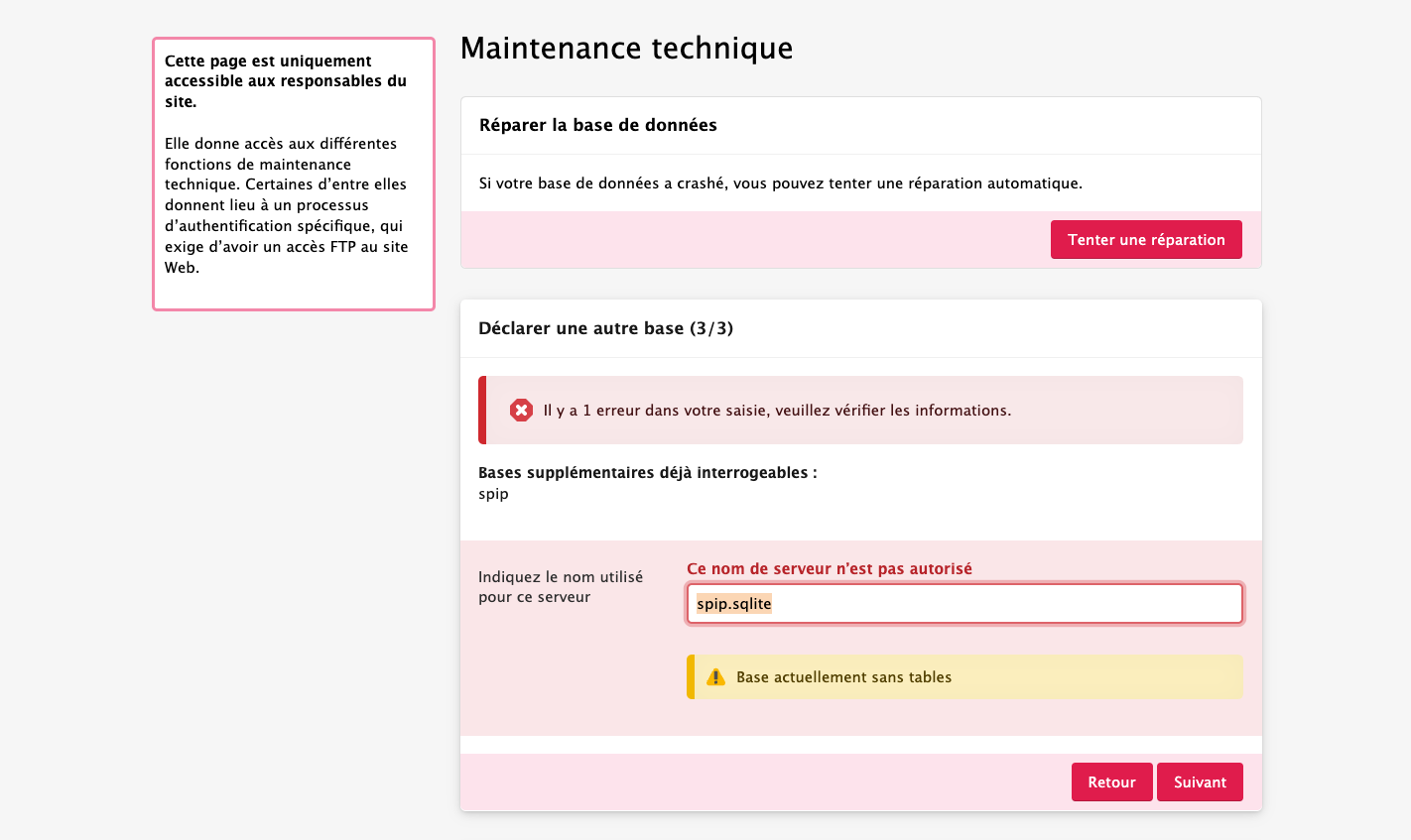Click the dark red stripe of the error alert
1411x840 pixels.
point(482,410)
